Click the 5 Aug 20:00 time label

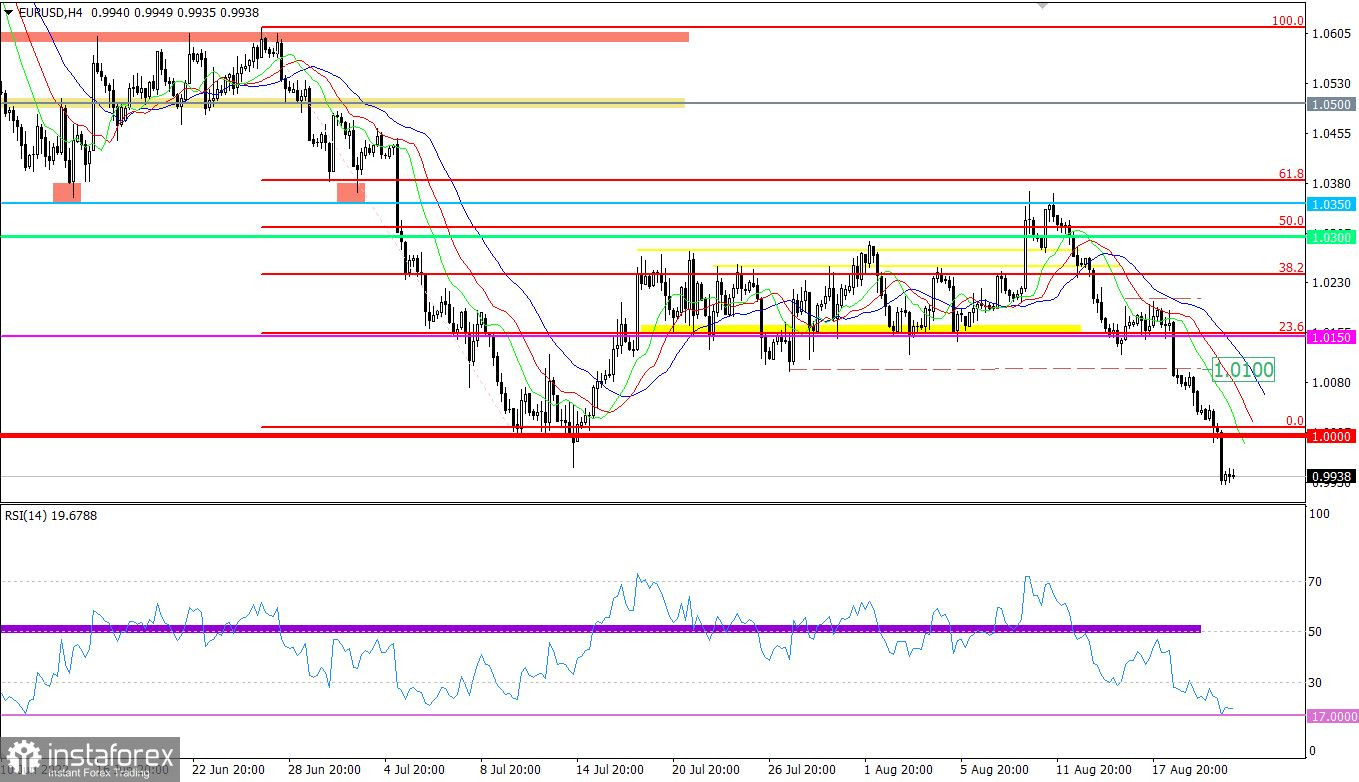pos(996,770)
